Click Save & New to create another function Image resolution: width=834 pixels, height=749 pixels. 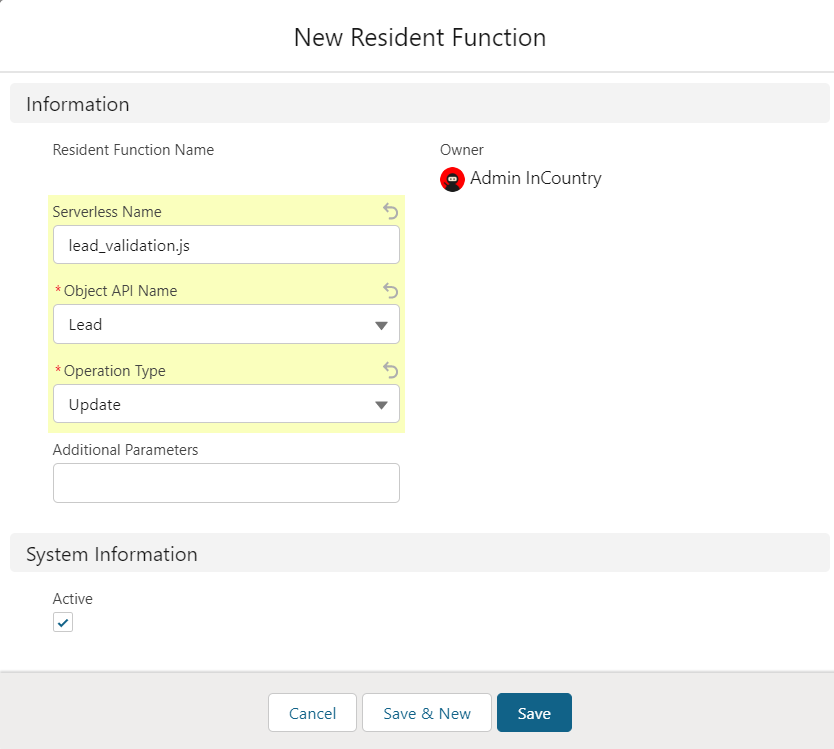[427, 713]
